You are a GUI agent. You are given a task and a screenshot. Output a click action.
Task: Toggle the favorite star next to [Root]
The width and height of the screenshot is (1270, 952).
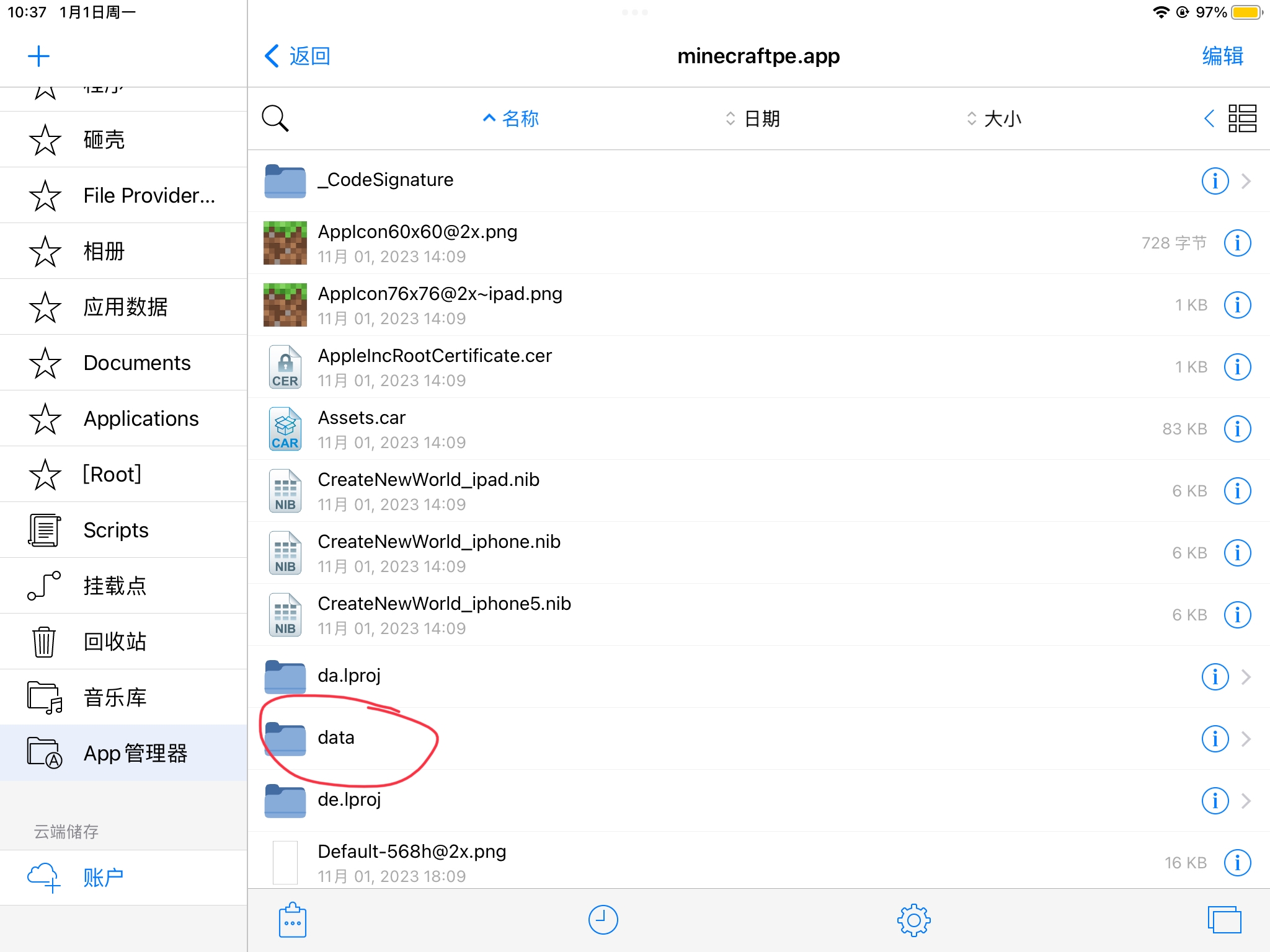(45, 475)
